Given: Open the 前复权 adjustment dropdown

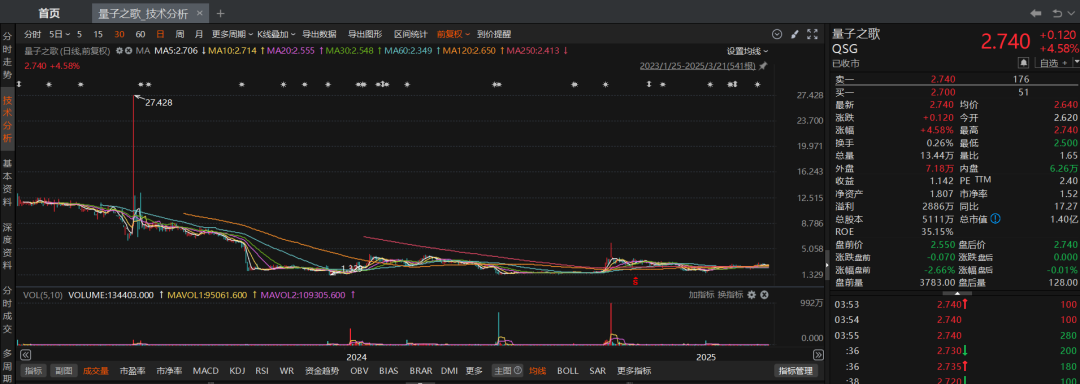Looking at the screenshot, I should 453,34.
